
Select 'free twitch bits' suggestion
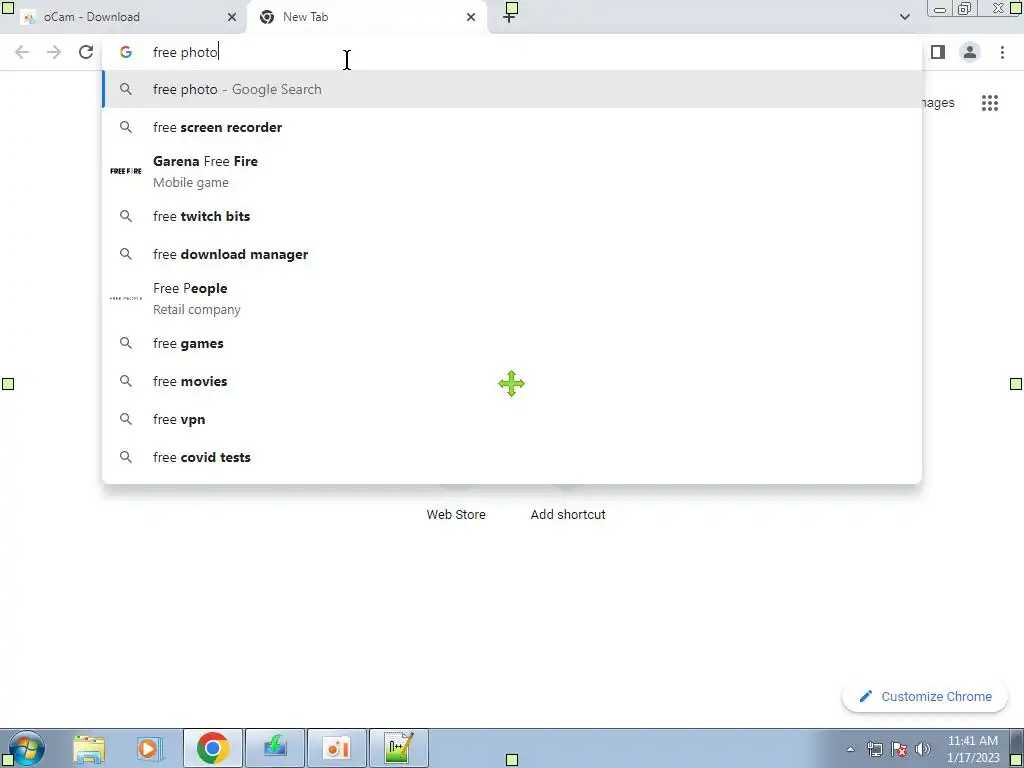512,216
